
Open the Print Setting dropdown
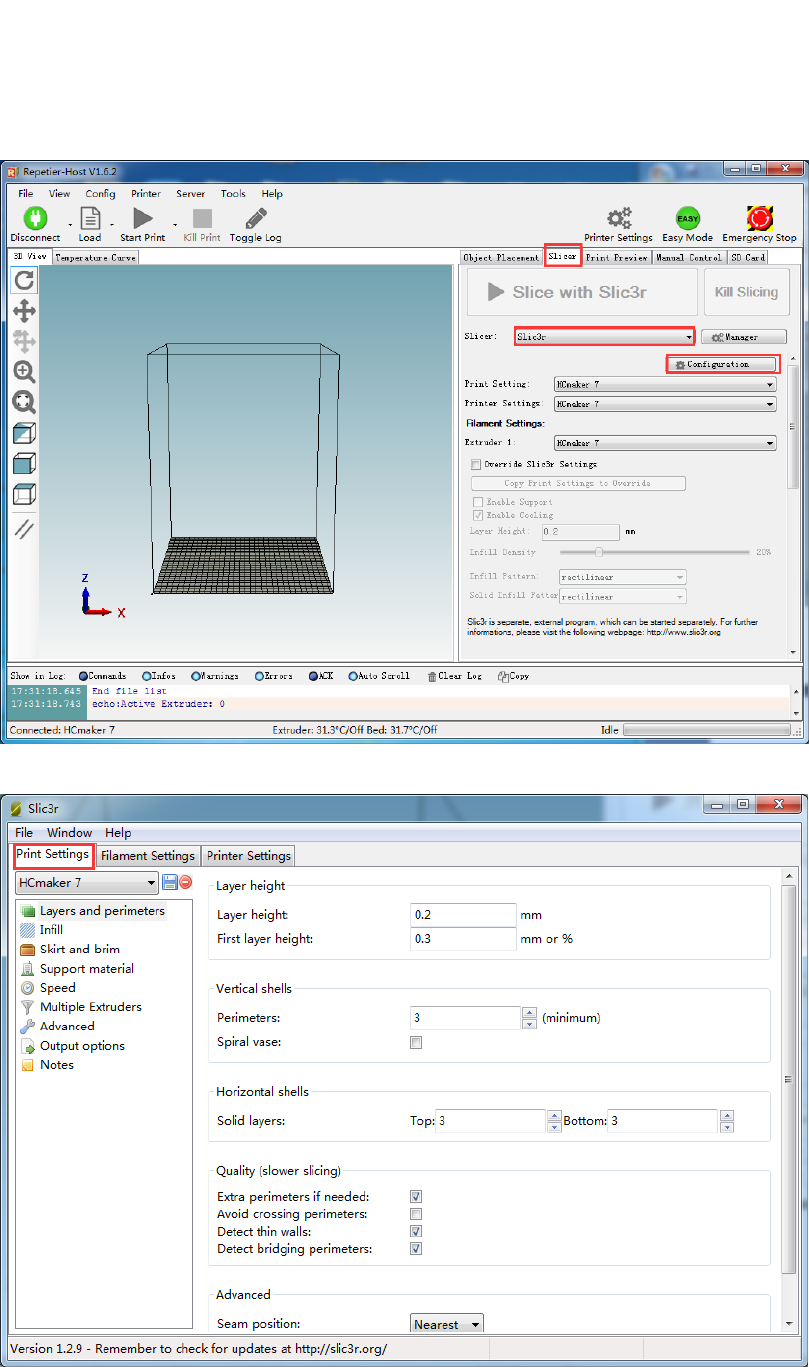tap(665, 384)
